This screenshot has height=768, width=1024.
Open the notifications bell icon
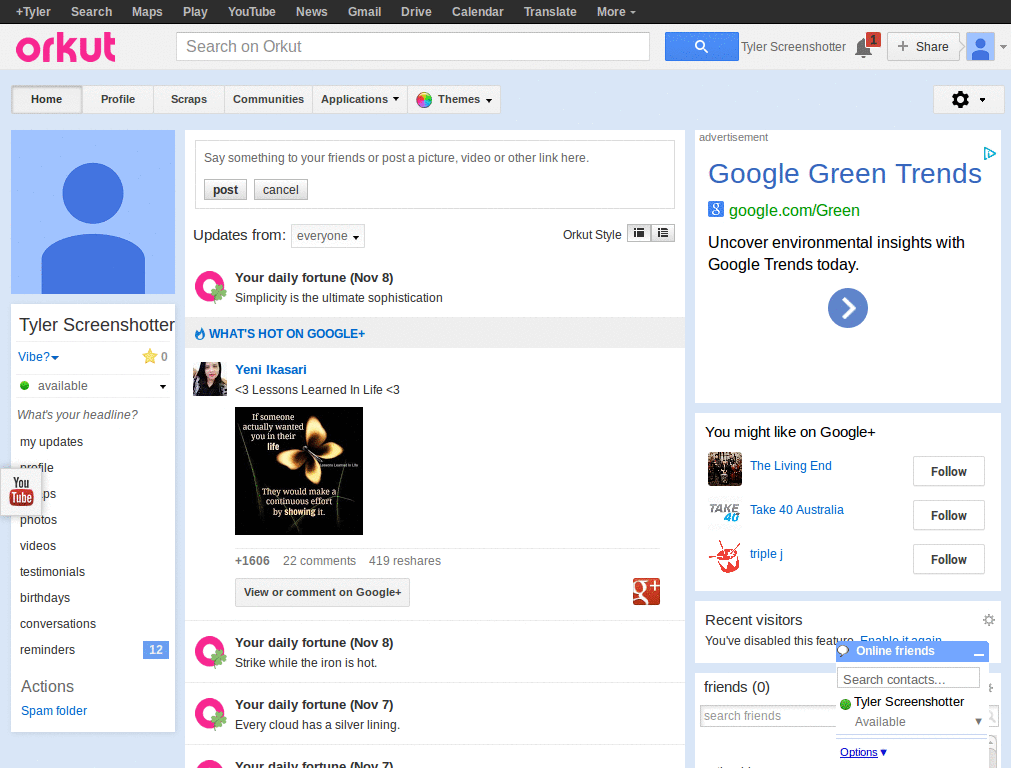coord(864,48)
